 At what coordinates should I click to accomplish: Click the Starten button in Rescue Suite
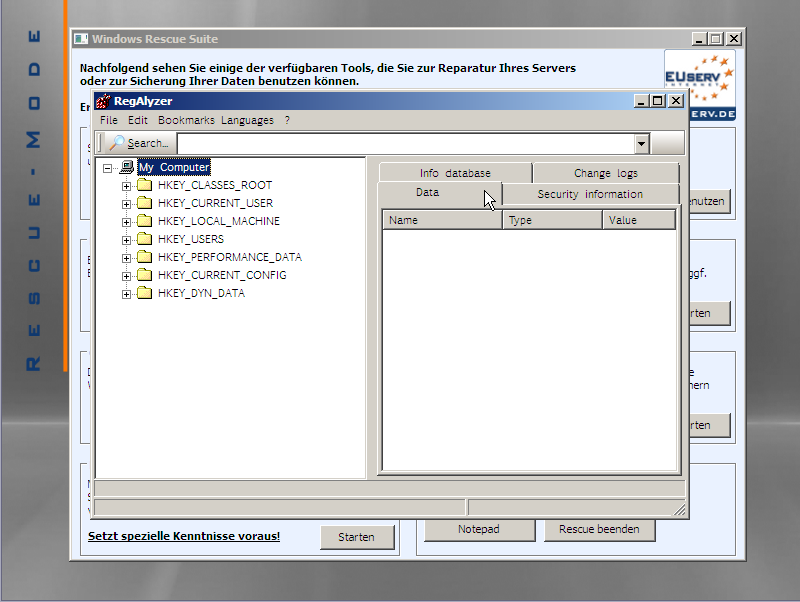[357, 537]
